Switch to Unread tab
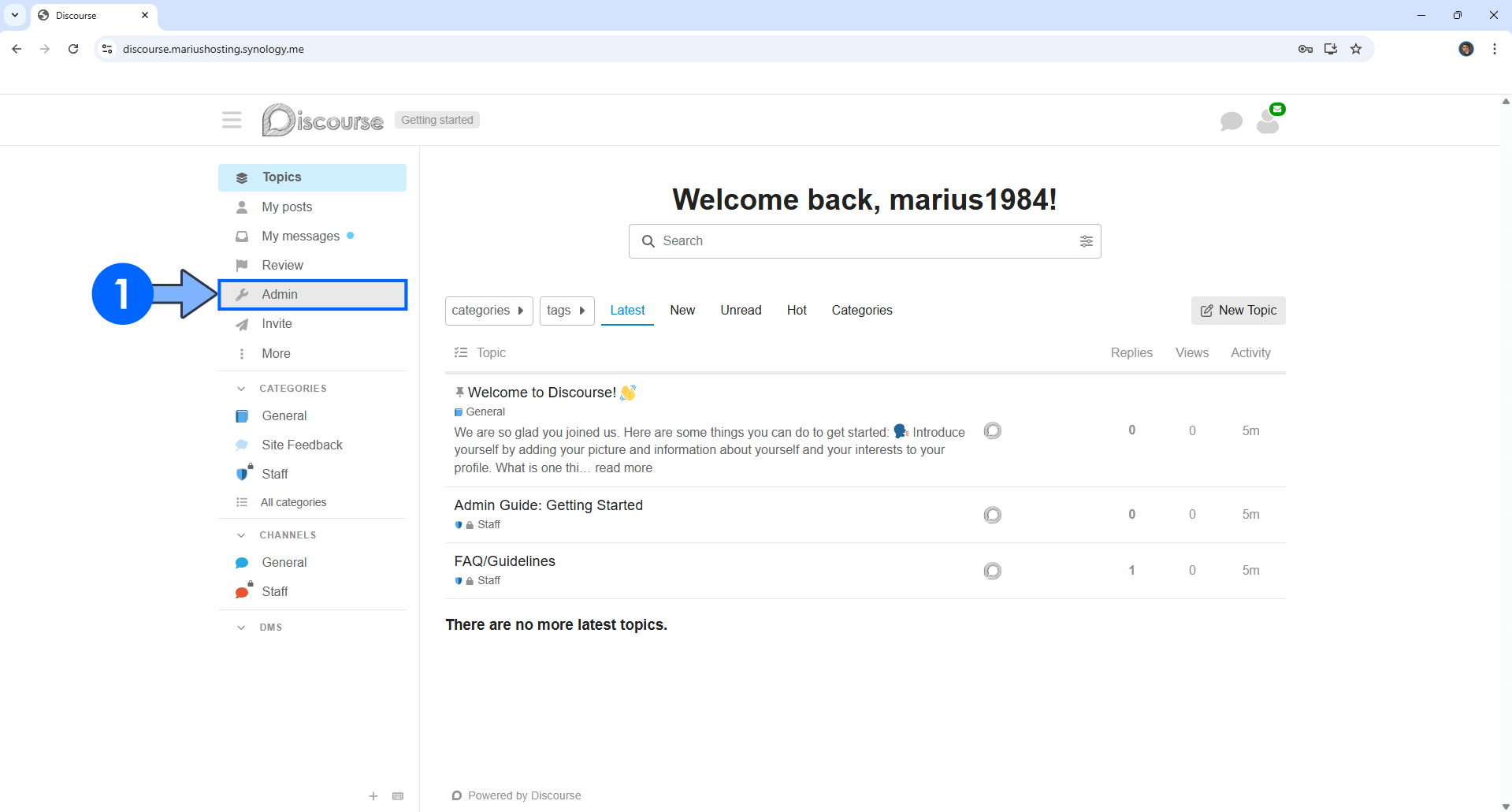 coord(741,311)
